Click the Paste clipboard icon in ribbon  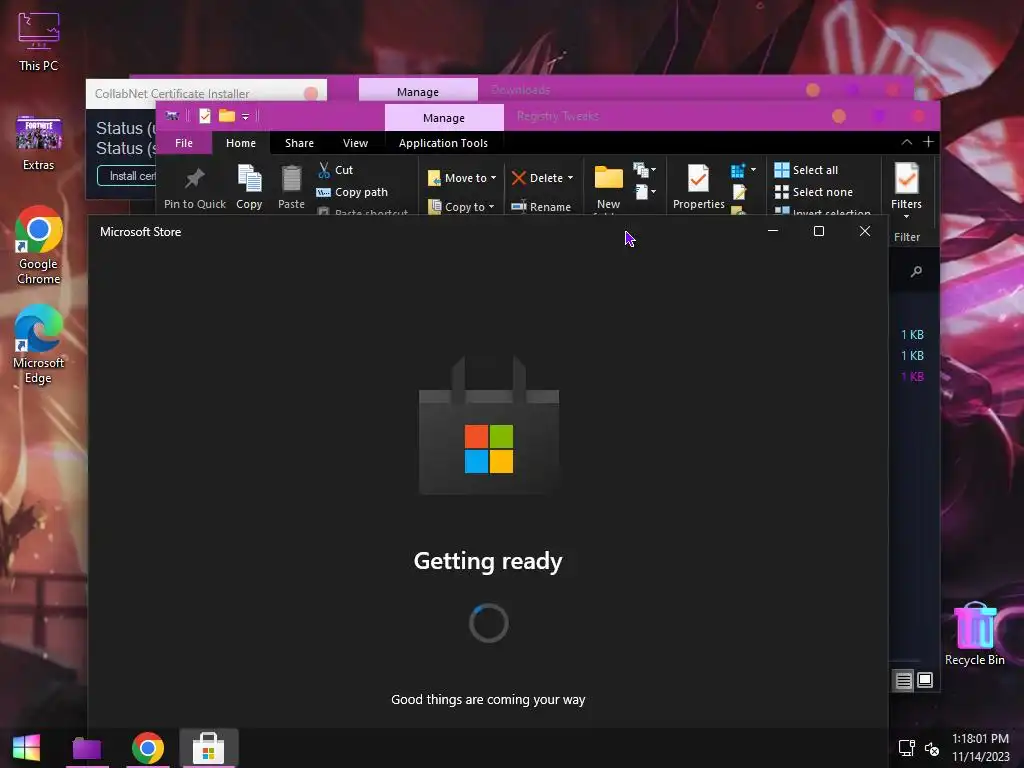click(x=291, y=189)
